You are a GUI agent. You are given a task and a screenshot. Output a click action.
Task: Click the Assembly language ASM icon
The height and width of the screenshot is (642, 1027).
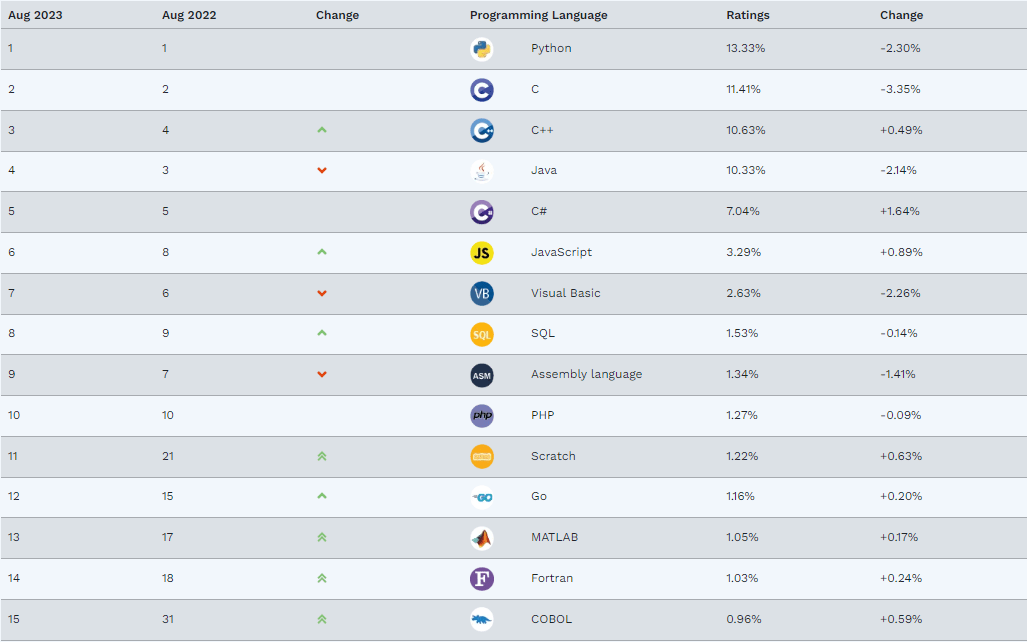click(x=482, y=375)
